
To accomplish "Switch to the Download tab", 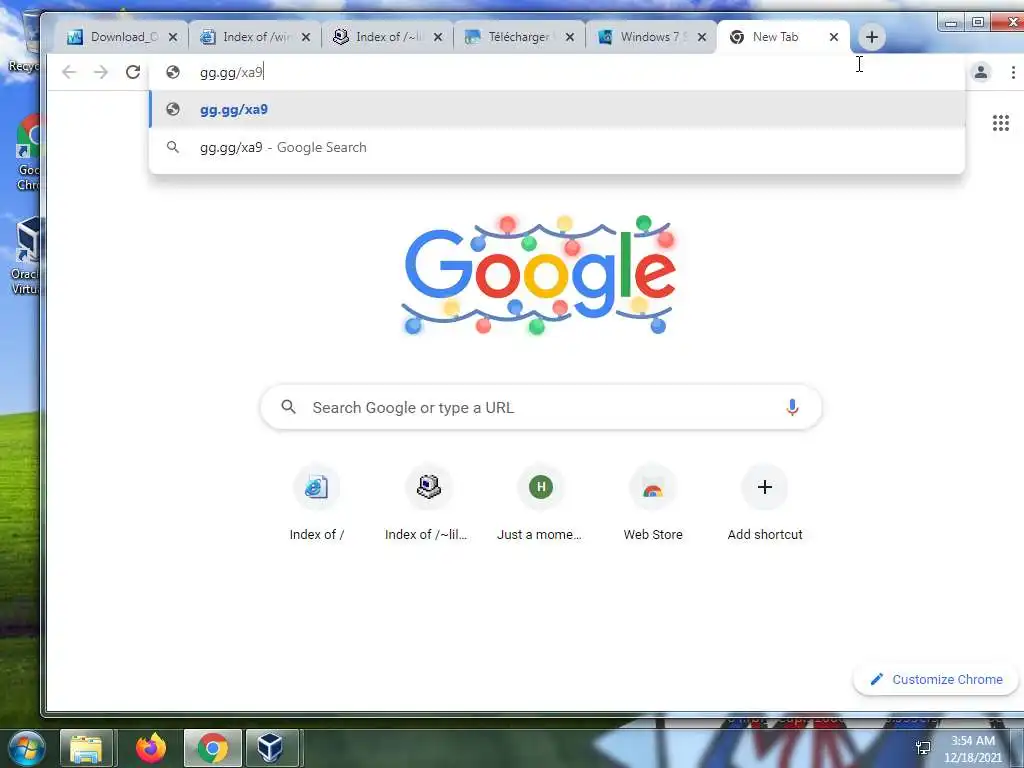I will (121, 37).
